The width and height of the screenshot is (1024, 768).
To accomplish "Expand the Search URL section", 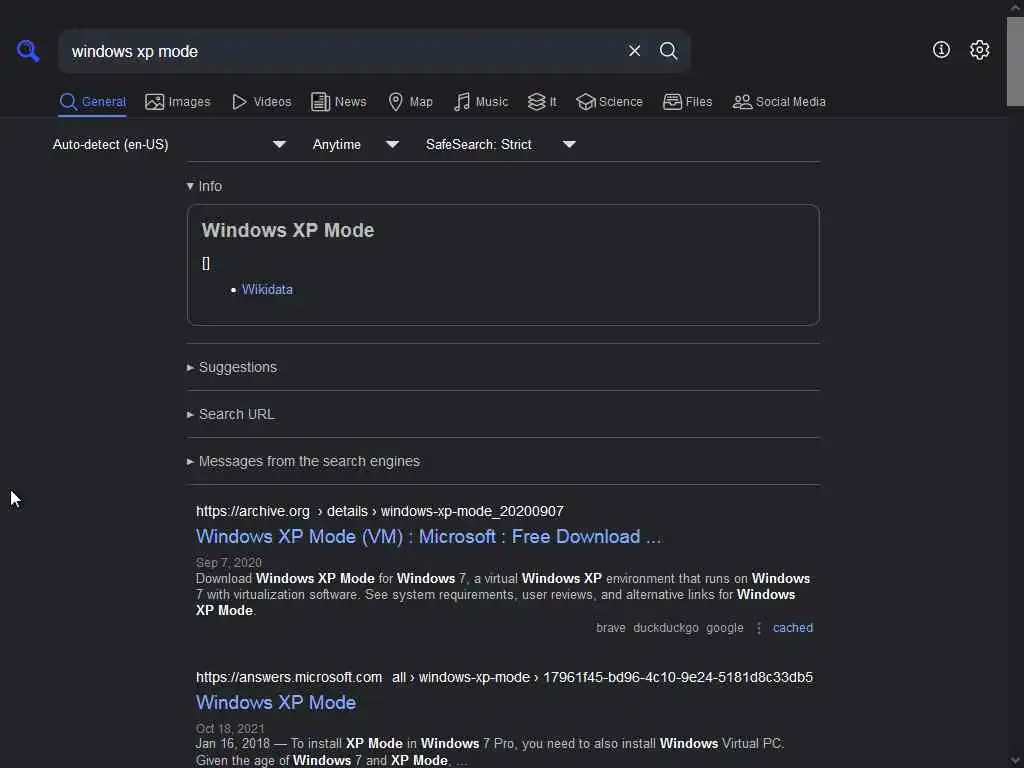I will point(231,414).
